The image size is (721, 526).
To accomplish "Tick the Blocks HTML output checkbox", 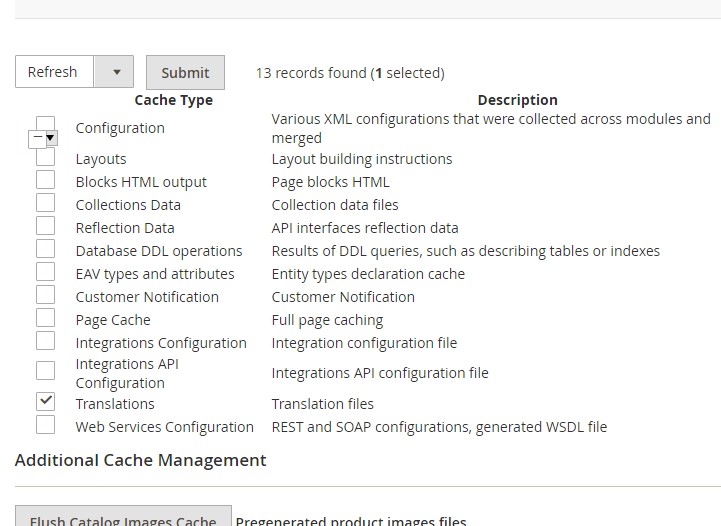I will [x=45, y=180].
